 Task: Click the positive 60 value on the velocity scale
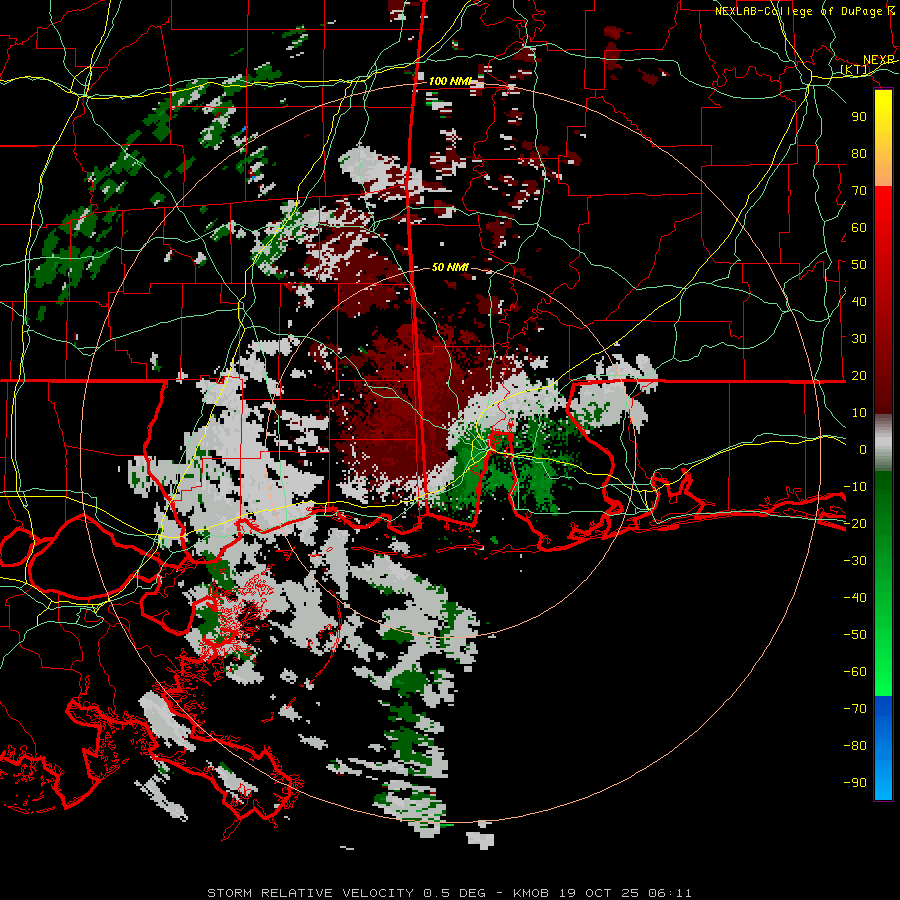[x=859, y=227]
